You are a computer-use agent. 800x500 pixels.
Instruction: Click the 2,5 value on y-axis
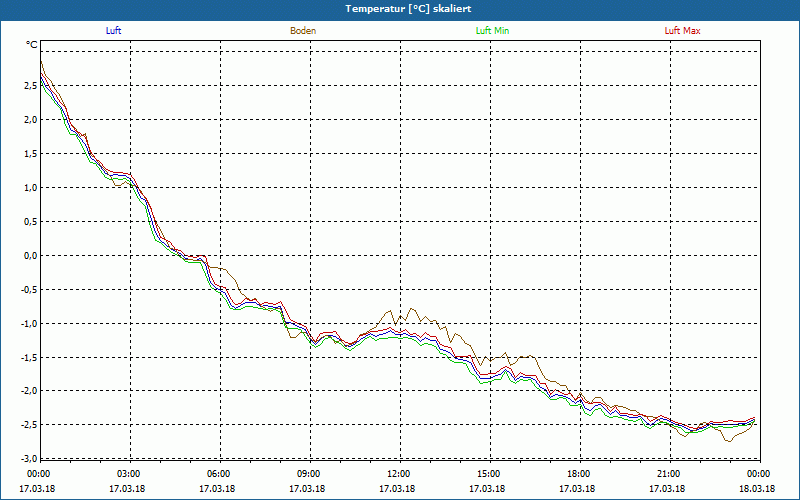28,86
